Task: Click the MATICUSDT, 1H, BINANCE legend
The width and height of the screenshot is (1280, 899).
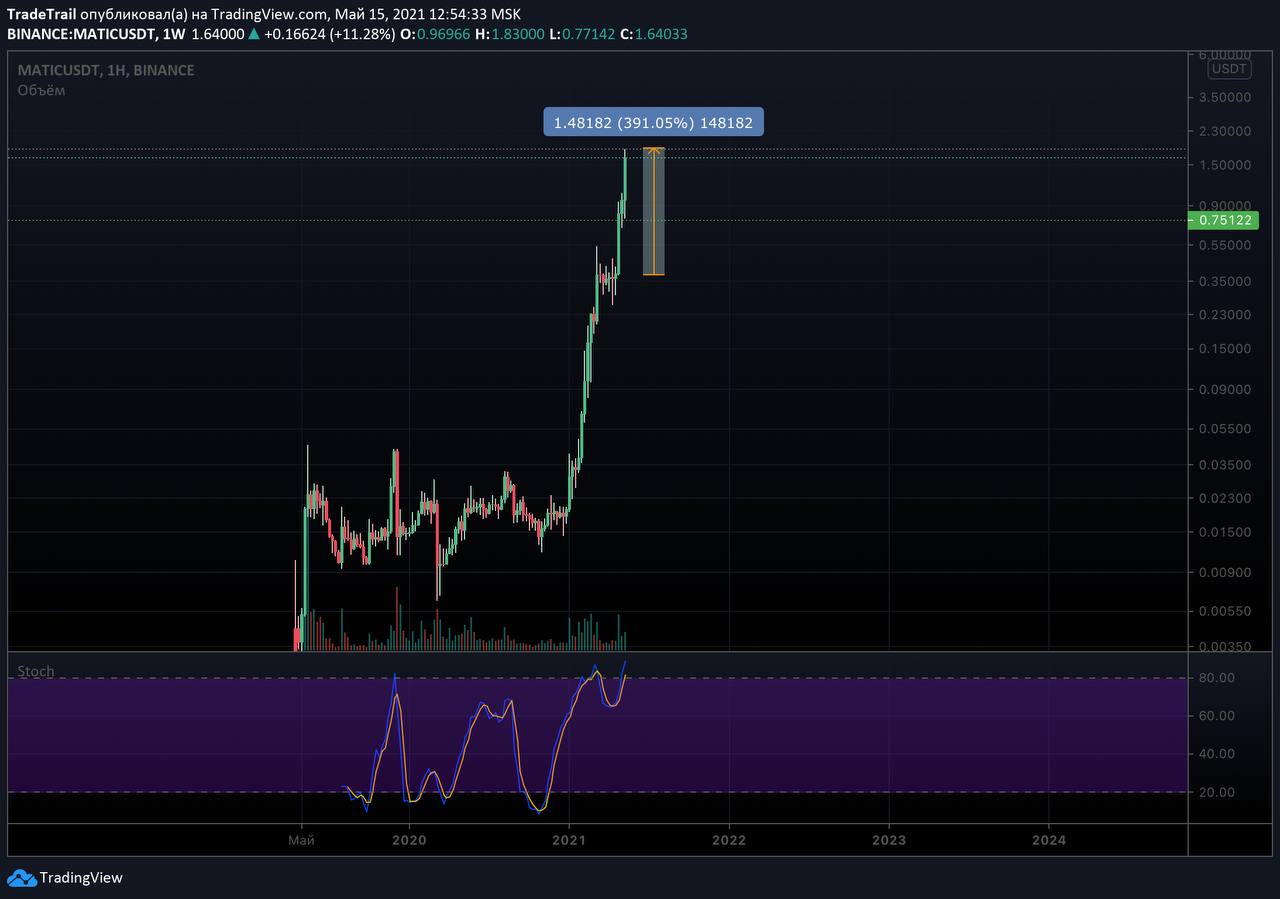Action: pos(106,70)
